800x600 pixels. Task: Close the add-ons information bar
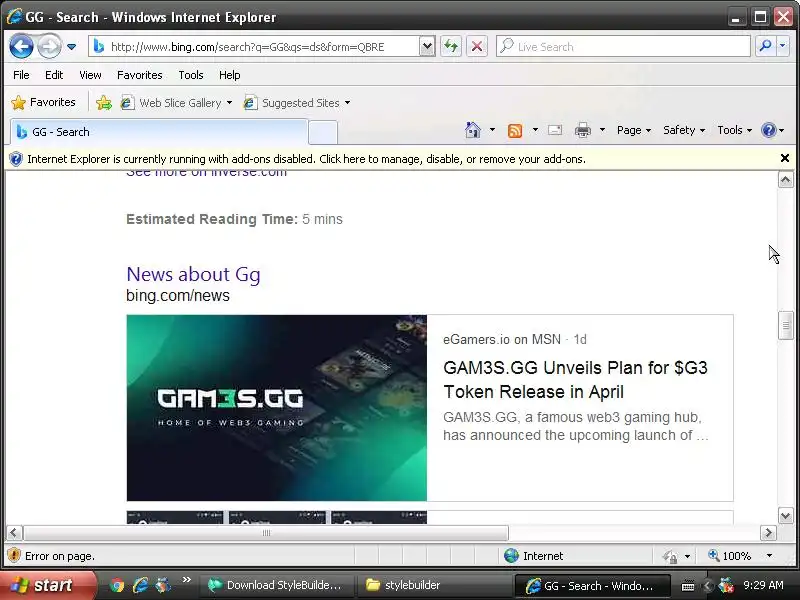coord(785,158)
